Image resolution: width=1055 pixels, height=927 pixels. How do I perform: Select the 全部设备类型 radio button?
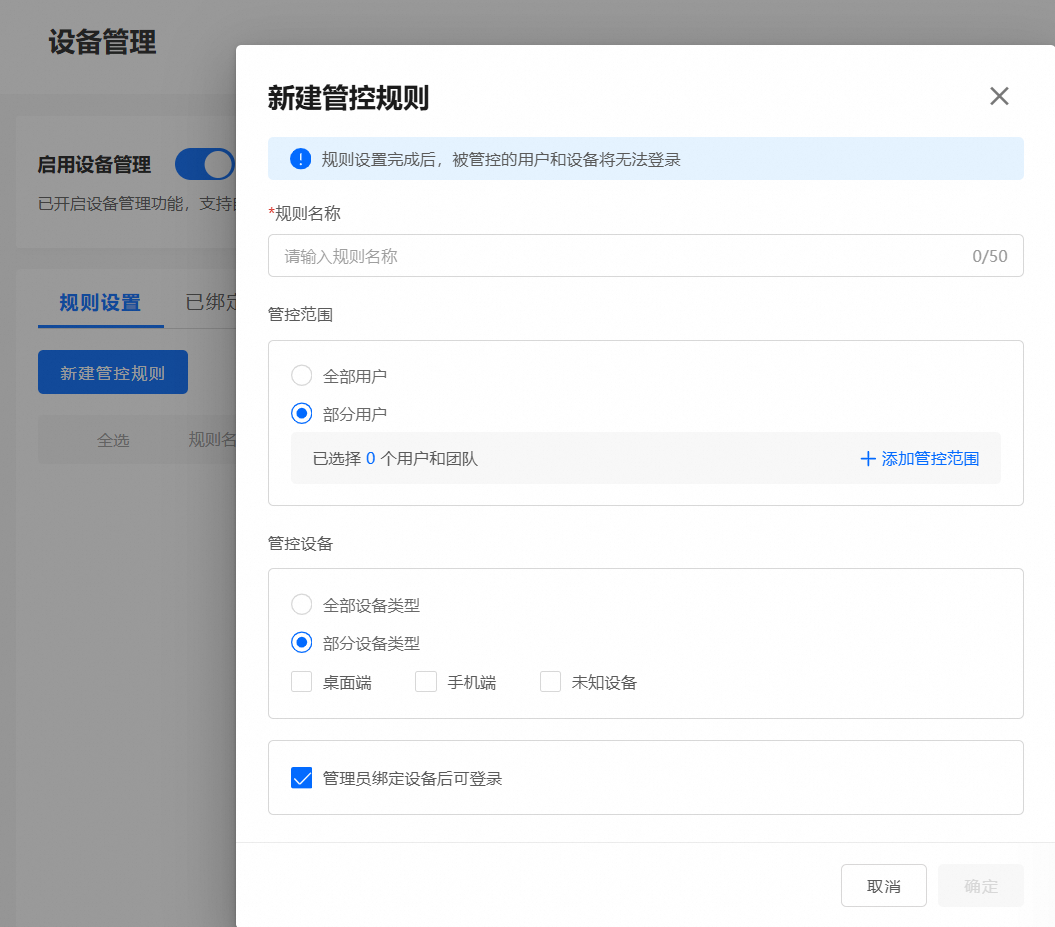[301, 604]
